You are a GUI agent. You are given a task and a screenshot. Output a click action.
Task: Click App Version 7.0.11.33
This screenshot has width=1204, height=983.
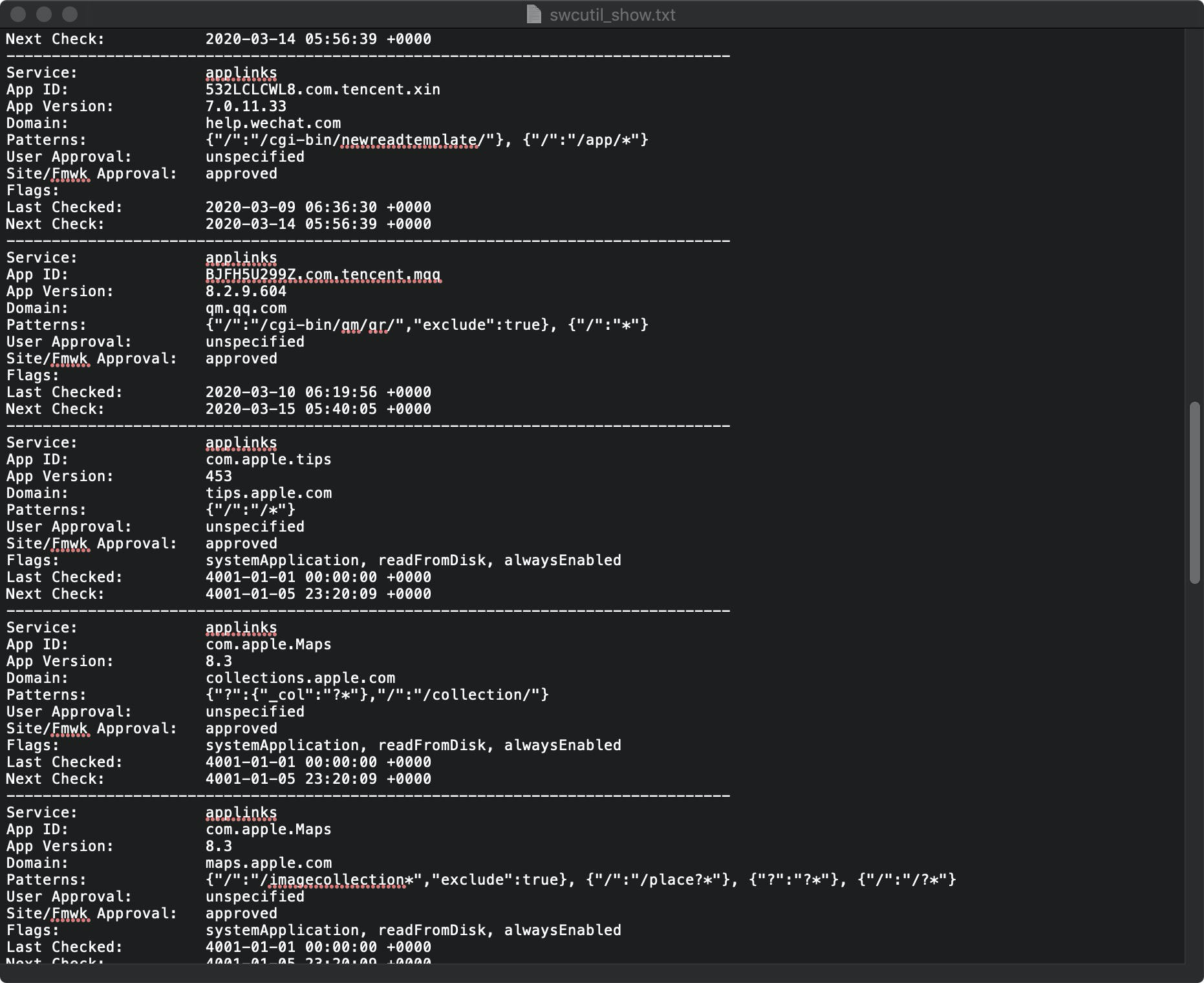pos(246,106)
